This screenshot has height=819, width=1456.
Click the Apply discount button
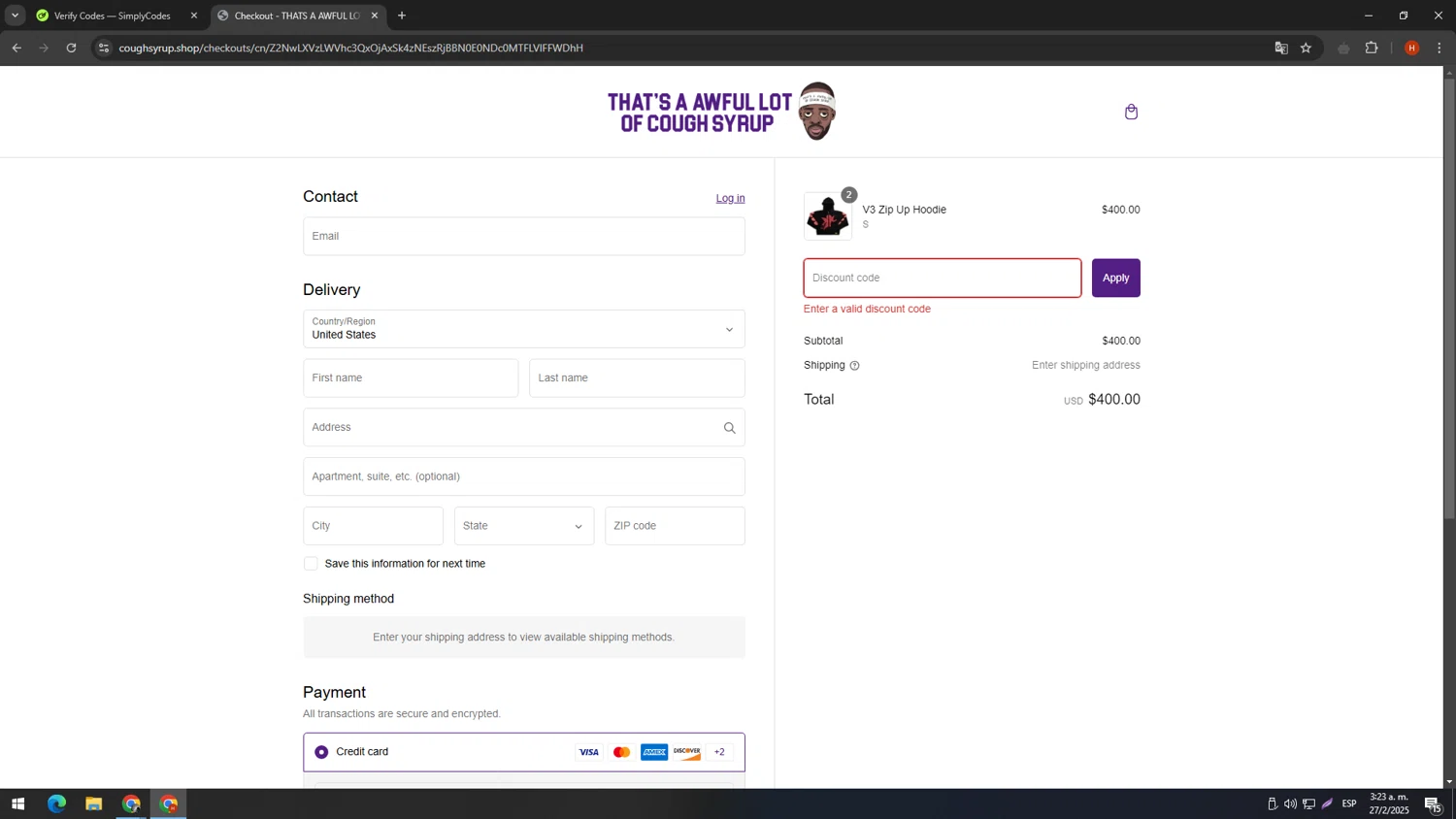pyautogui.click(x=1115, y=278)
